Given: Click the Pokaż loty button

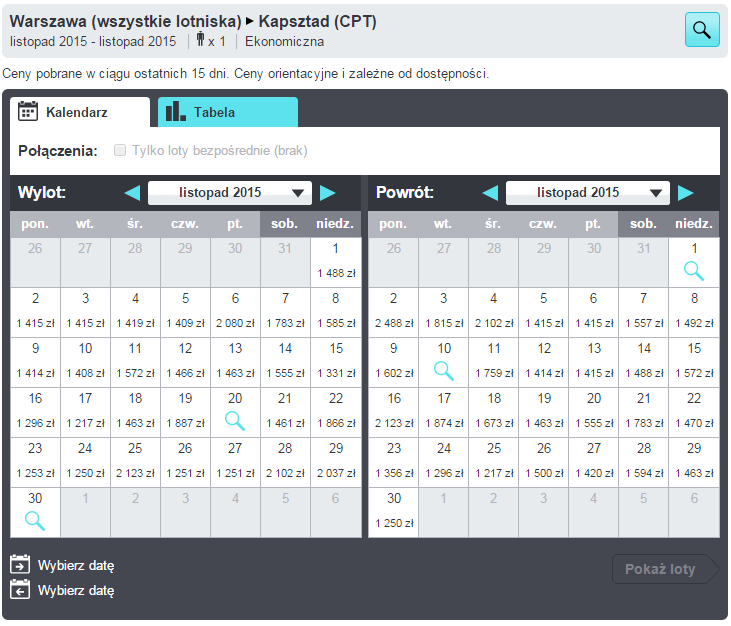Looking at the screenshot, I should (x=666, y=569).
